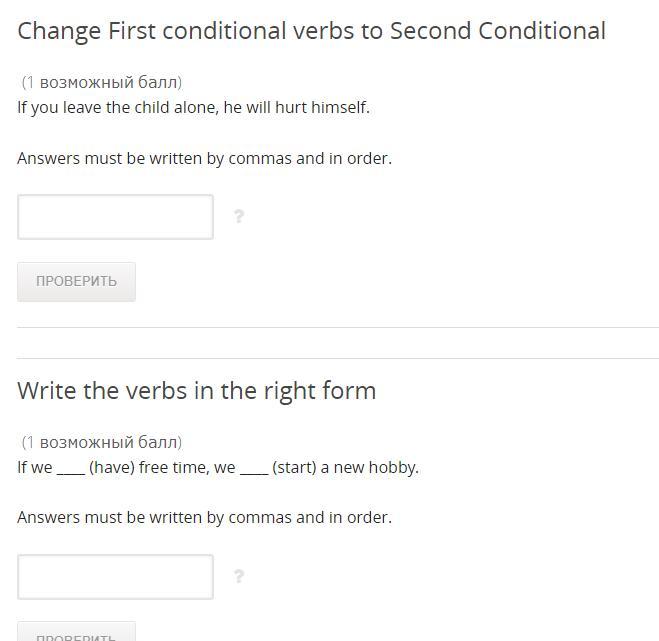This screenshot has height=641, width=659.
Task: Click the word '(start)' in the second exercise
Action: (294, 467)
